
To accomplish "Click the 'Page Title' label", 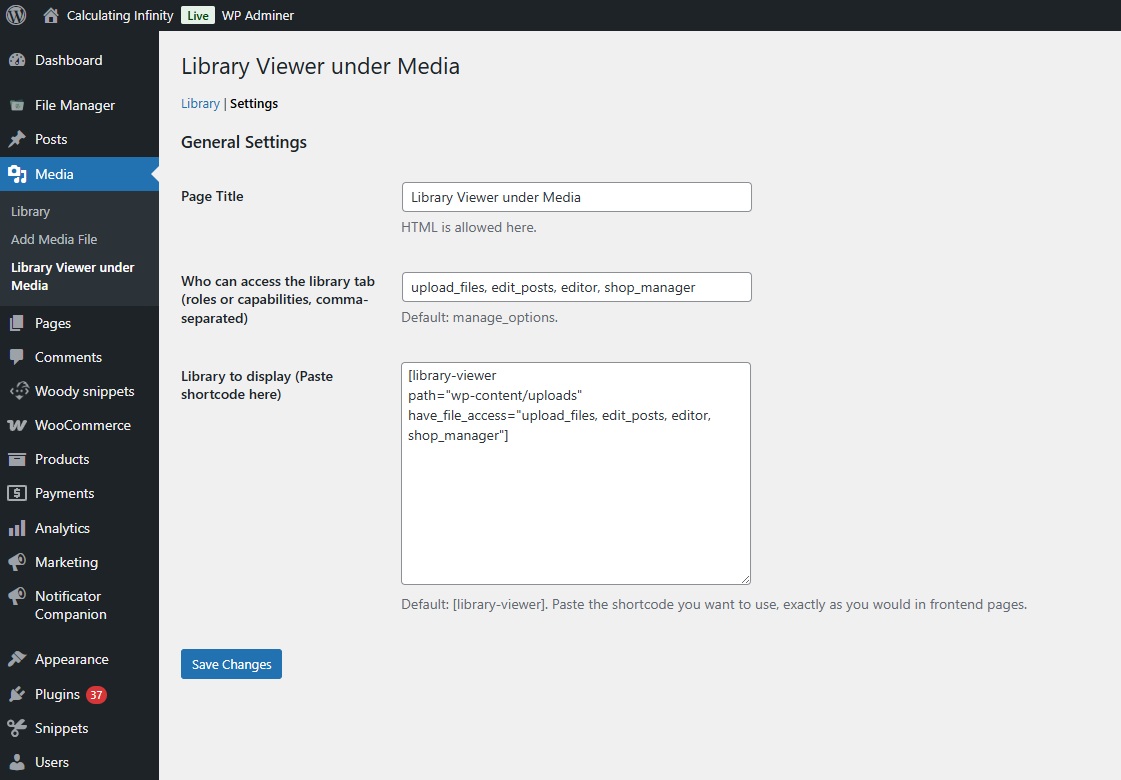I will tap(212, 197).
